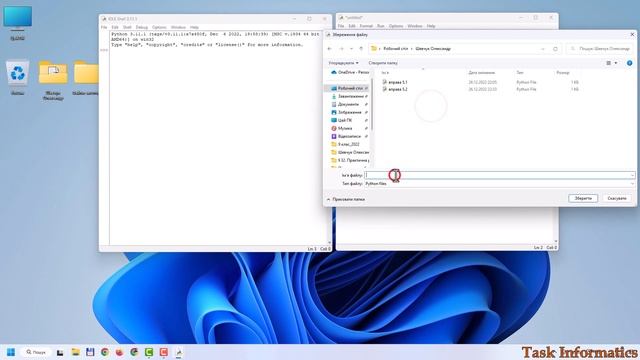Select OneDrive in the navigation pane
Screen dimensions: 640x360
pyautogui.click(x=350, y=72)
